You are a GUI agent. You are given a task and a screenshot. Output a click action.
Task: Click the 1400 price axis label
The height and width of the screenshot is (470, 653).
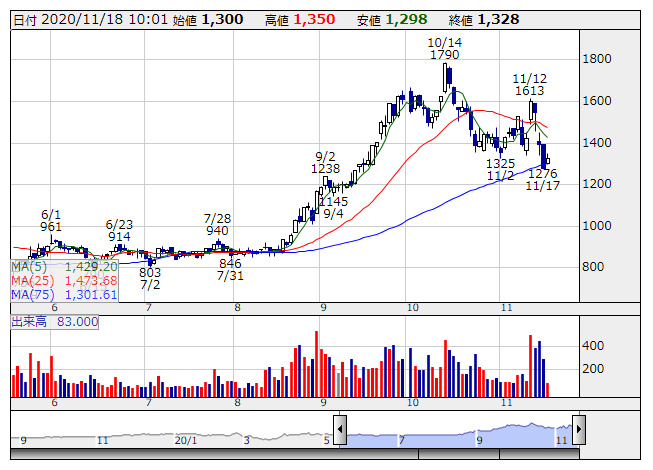click(597, 143)
